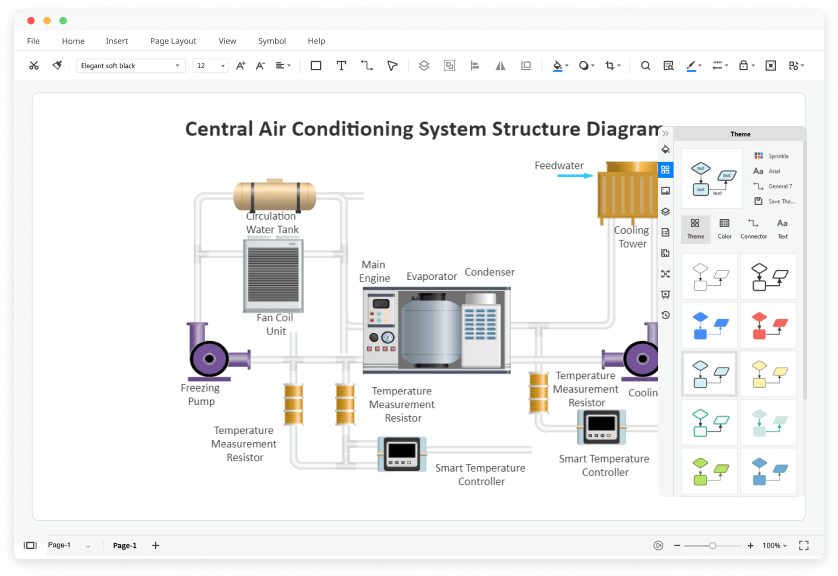Open the Theme grid sidebar panel
This screenshot has height=576, width=838.
pyautogui.click(x=665, y=170)
